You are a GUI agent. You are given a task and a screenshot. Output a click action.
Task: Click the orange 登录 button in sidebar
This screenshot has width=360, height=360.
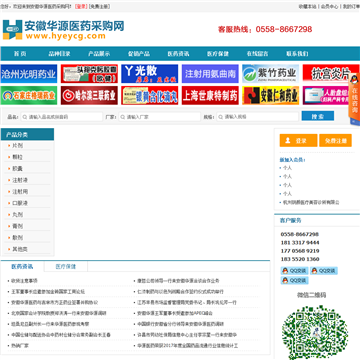point(298,140)
